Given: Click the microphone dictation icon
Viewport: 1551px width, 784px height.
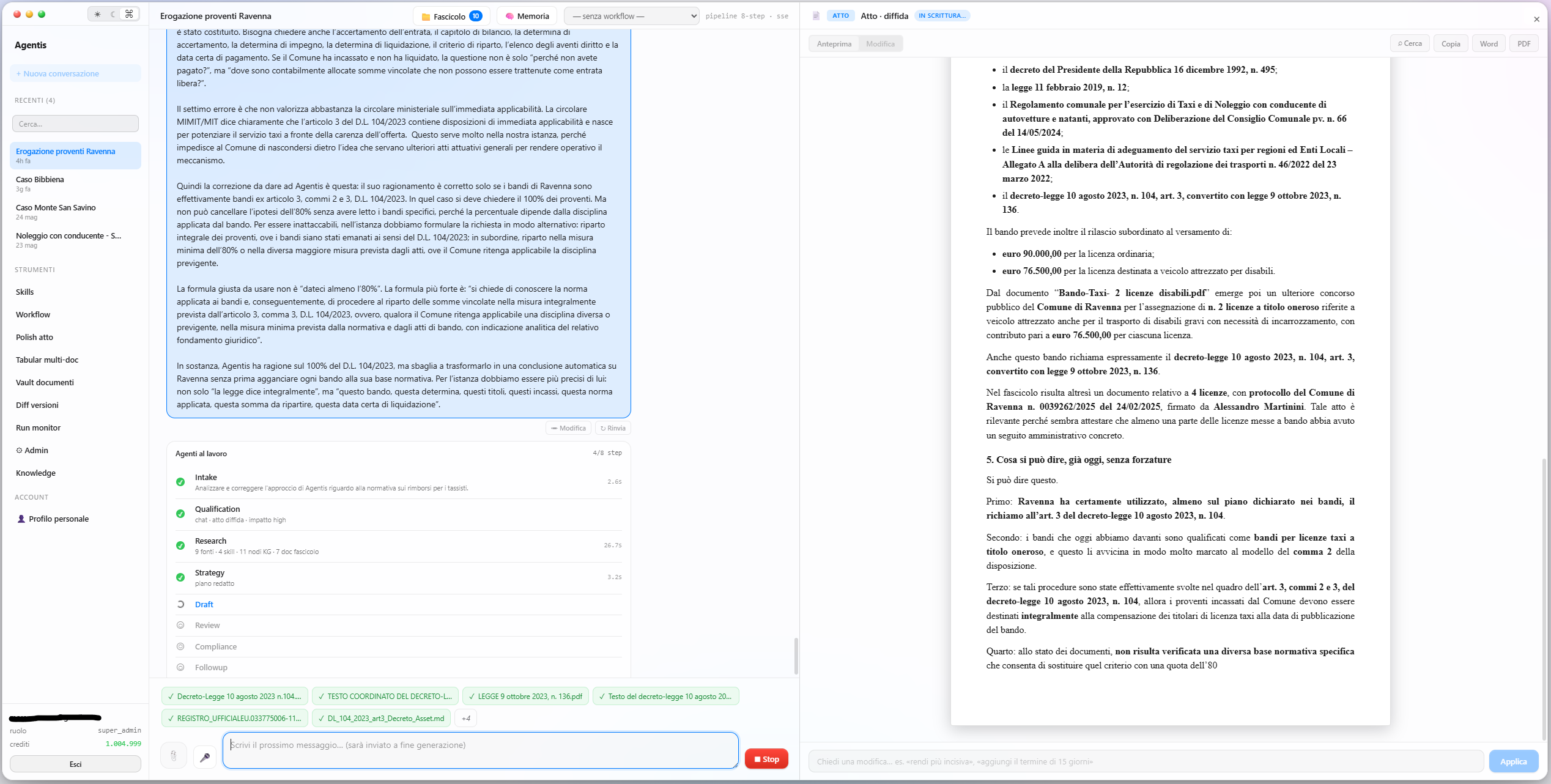Looking at the screenshot, I should pyautogui.click(x=205, y=757).
